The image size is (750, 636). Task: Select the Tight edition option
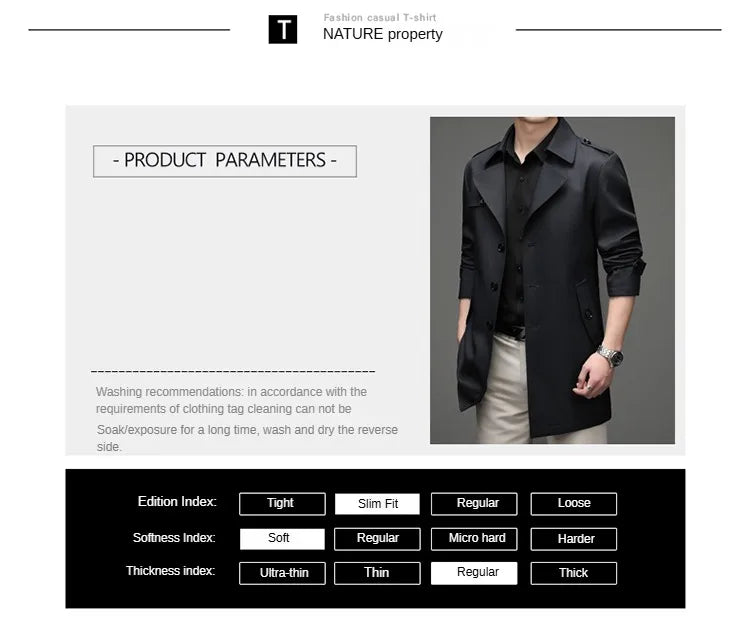281,503
